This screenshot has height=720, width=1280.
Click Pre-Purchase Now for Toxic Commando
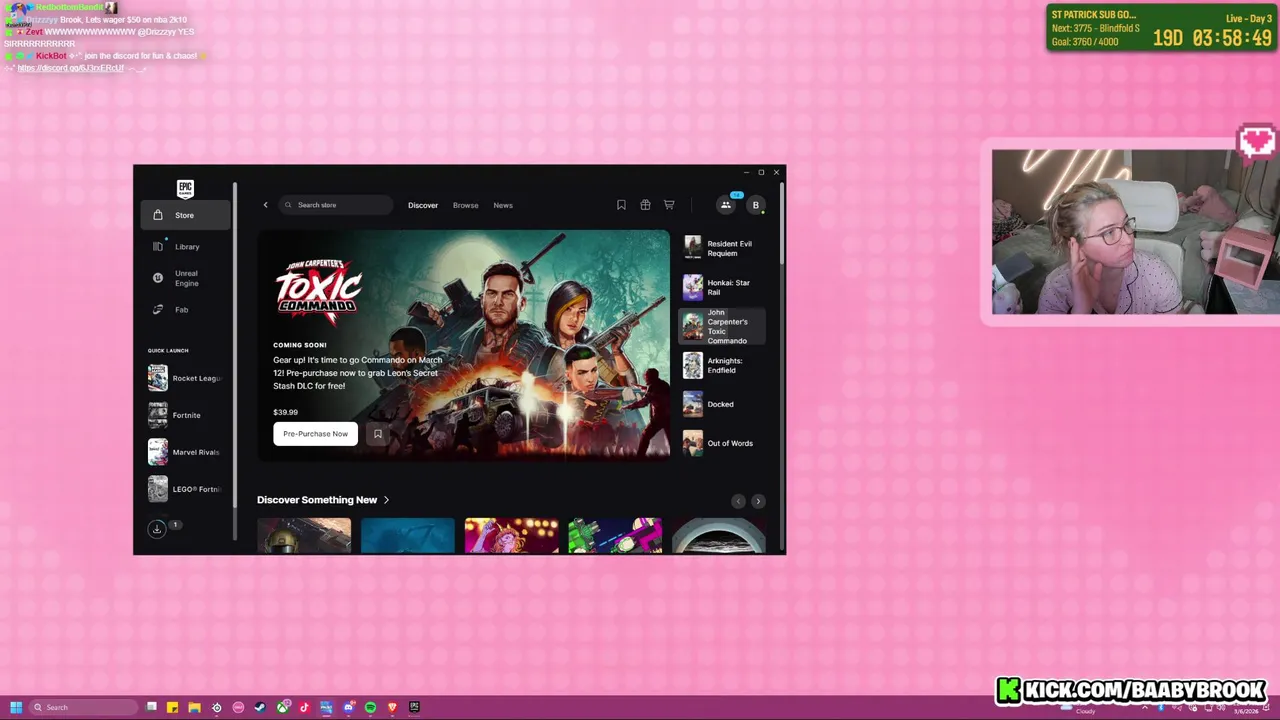coord(315,433)
